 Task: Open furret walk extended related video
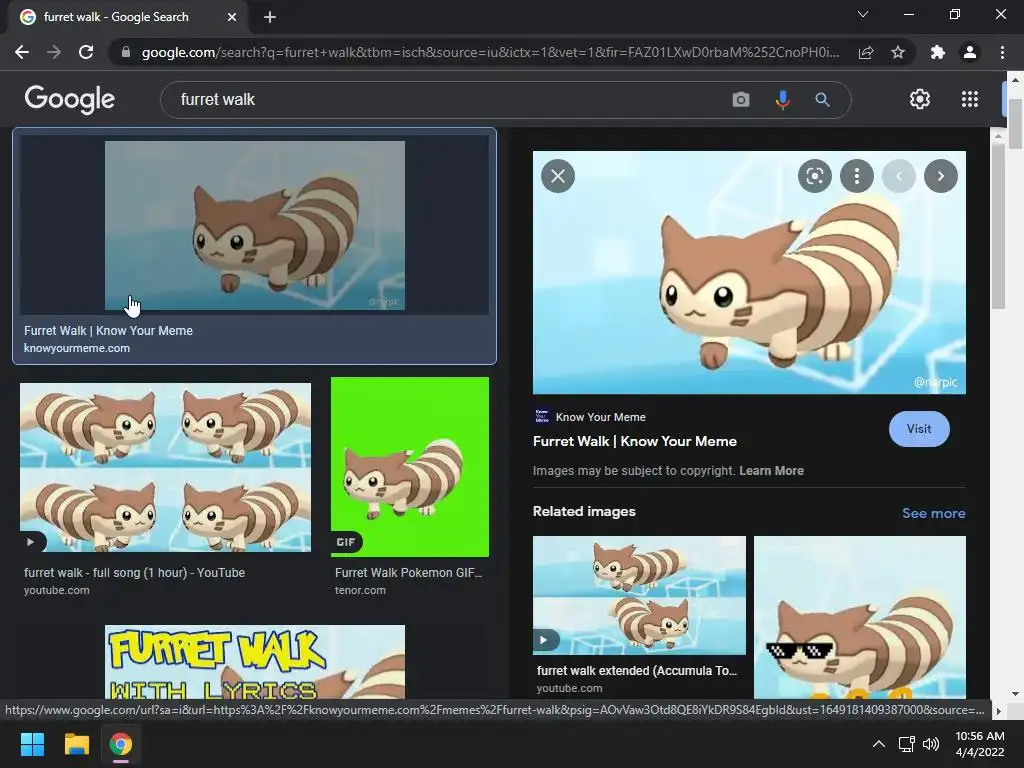click(639, 595)
